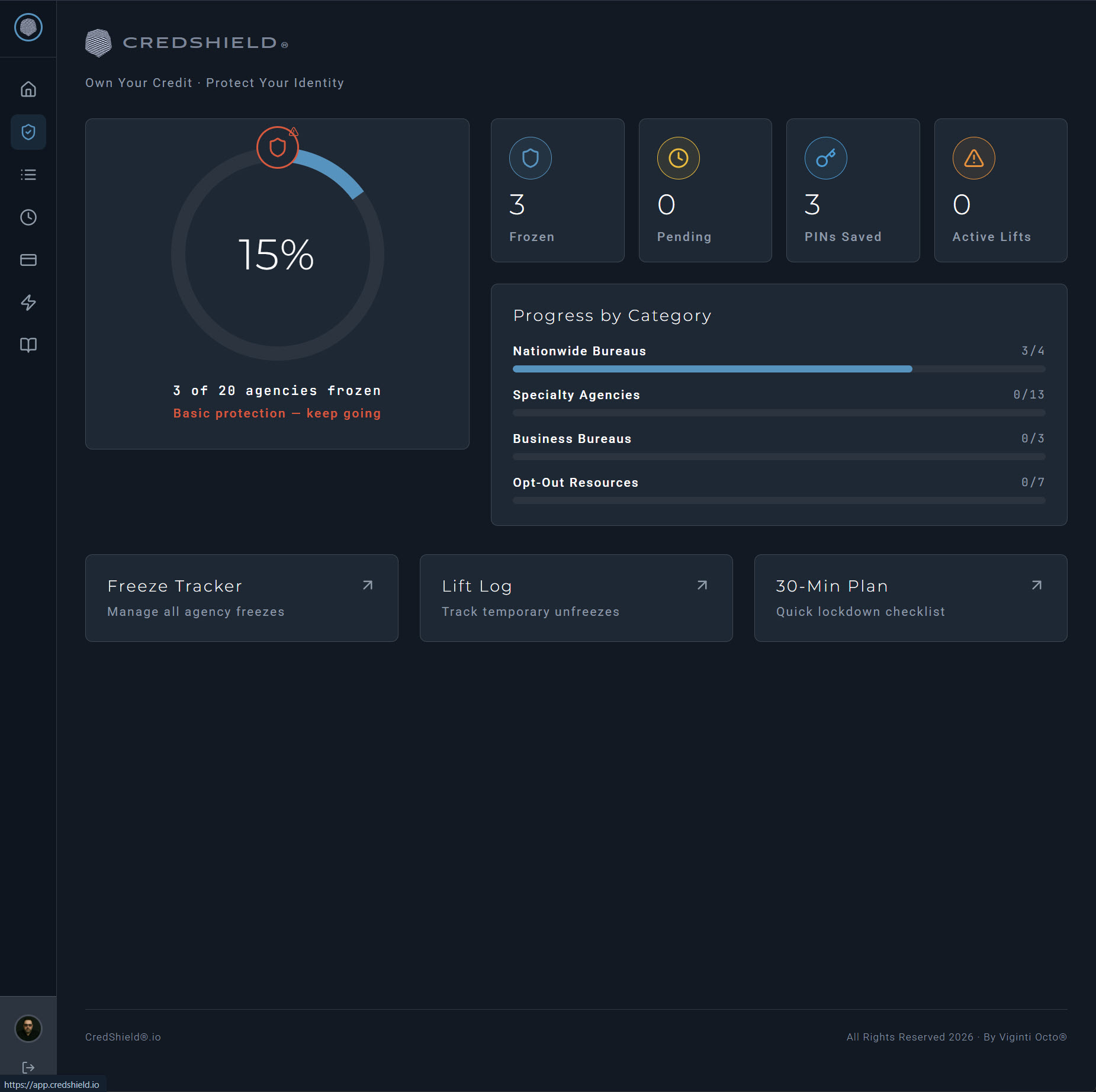This screenshot has width=1096, height=1092.
Task: Open the Freeze Tracker card
Action: coord(242,598)
